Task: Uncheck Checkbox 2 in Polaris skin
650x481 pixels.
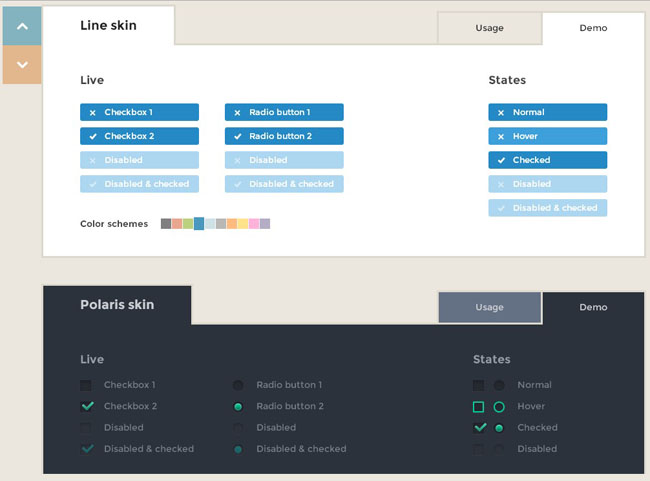Action: click(87, 406)
